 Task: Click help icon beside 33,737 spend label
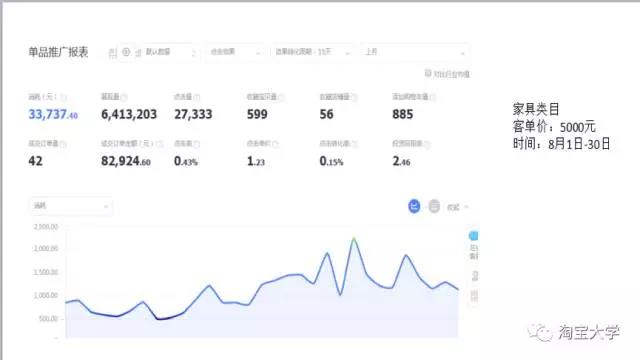pos(63,97)
